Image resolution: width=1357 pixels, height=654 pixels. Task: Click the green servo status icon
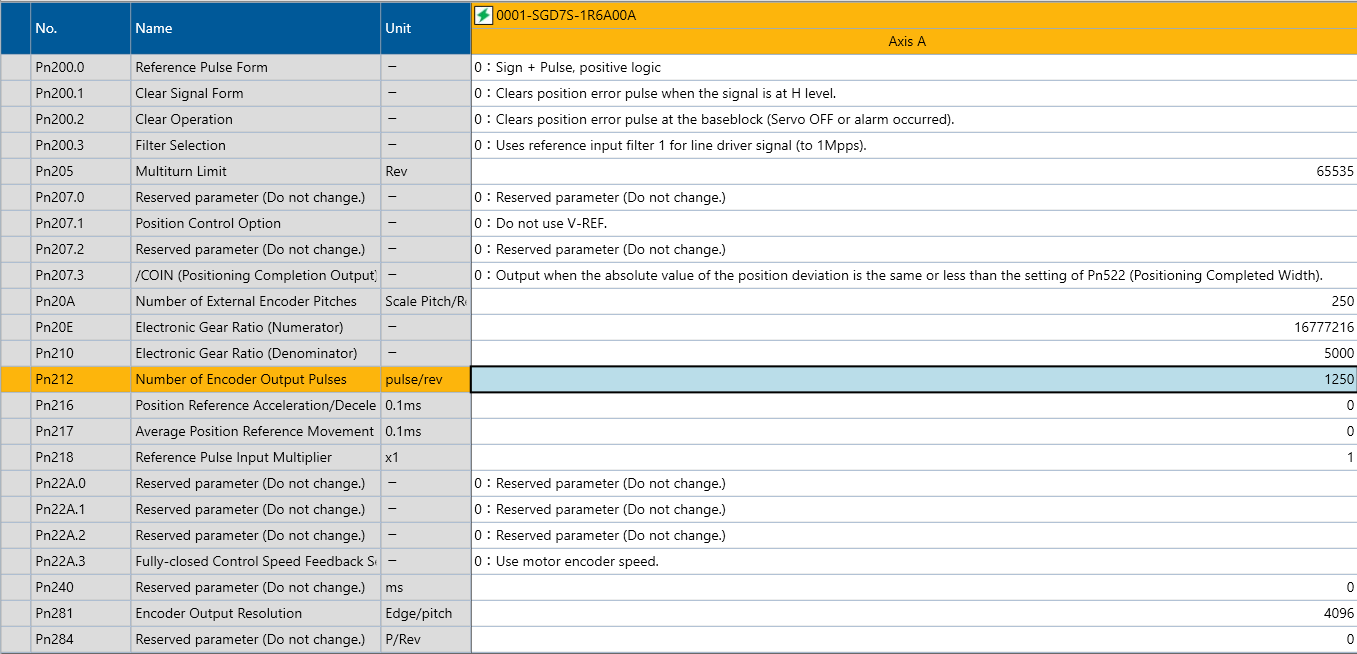[484, 15]
